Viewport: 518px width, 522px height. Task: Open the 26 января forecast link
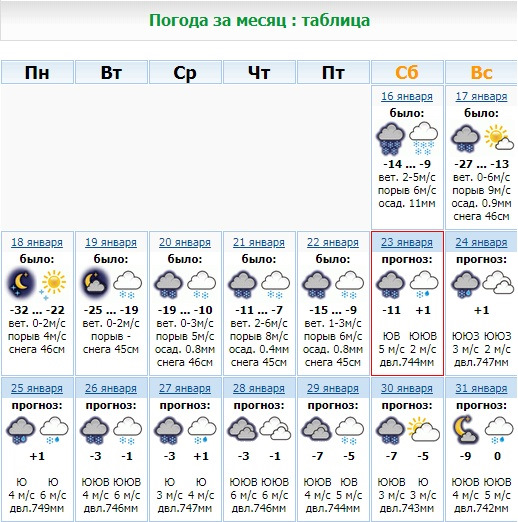[x=111, y=388]
